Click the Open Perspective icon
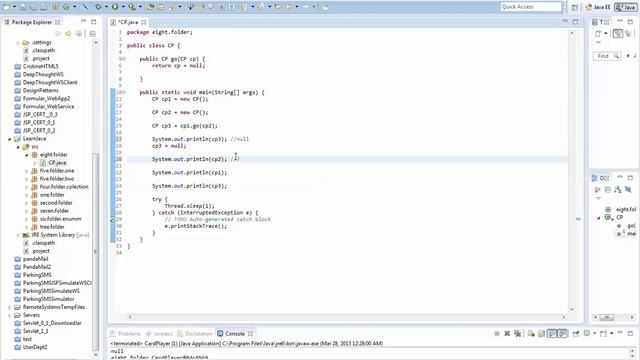The width and height of the screenshot is (640, 360). [575, 7]
